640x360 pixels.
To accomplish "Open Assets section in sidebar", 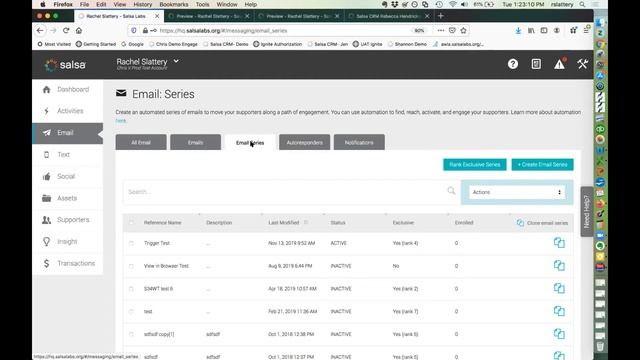I will (68, 198).
